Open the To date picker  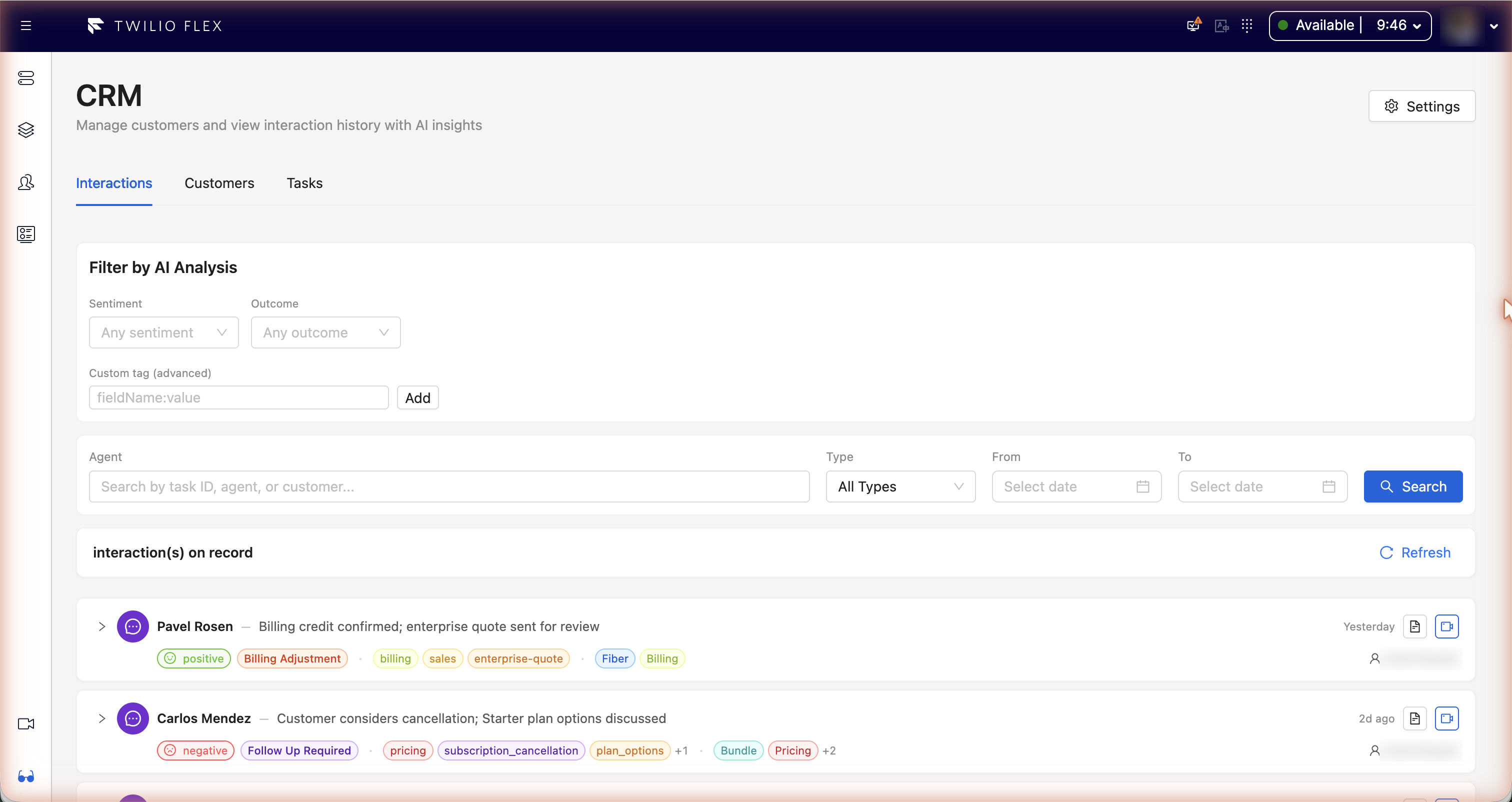pos(1262,486)
